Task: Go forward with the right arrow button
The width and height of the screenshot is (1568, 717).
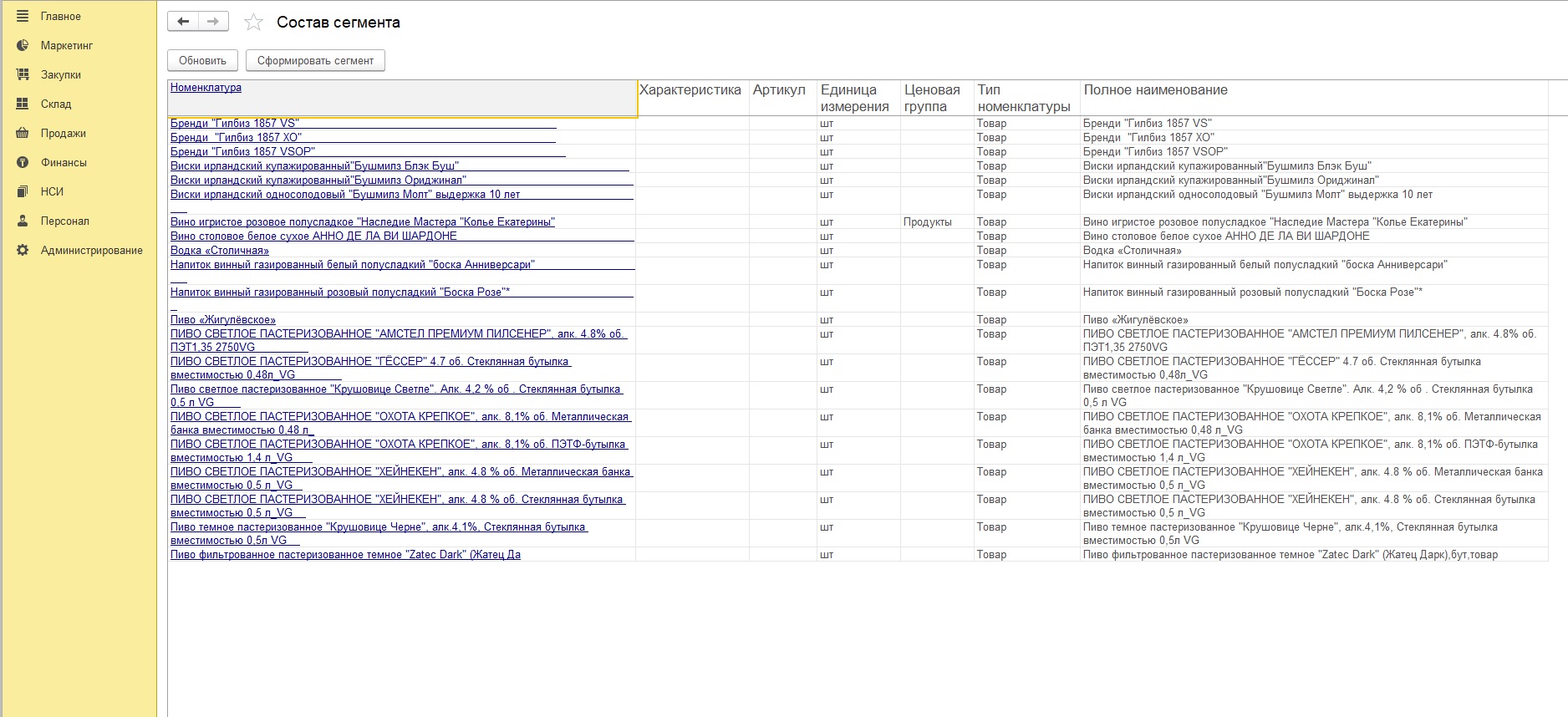Action: point(213,22)
